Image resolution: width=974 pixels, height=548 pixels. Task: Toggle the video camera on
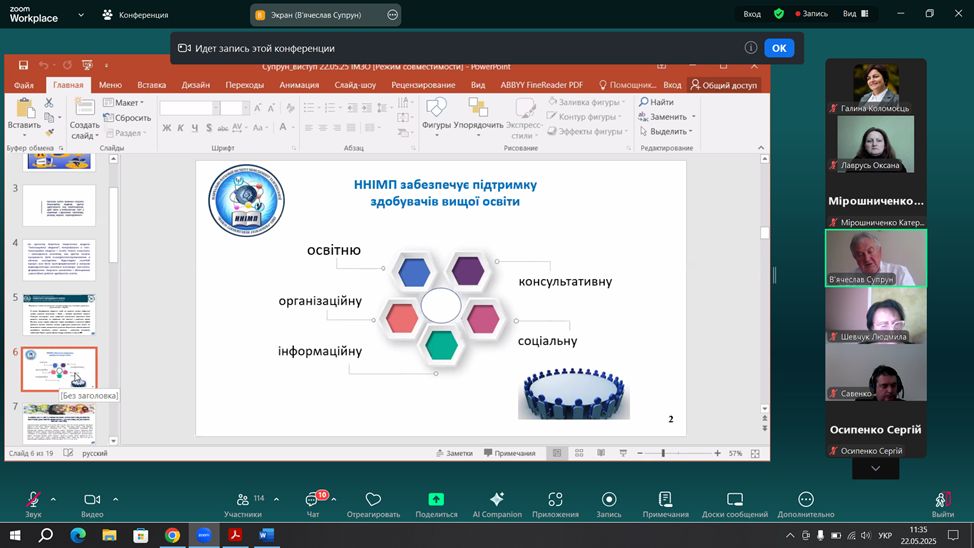(x=92, y=500)
